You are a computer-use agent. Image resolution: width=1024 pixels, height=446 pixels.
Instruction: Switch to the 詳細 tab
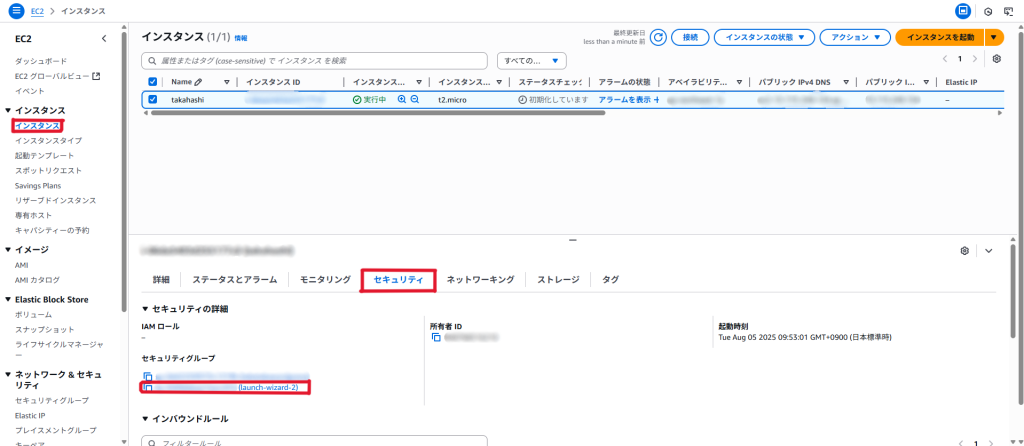click(x=161, y=279)
